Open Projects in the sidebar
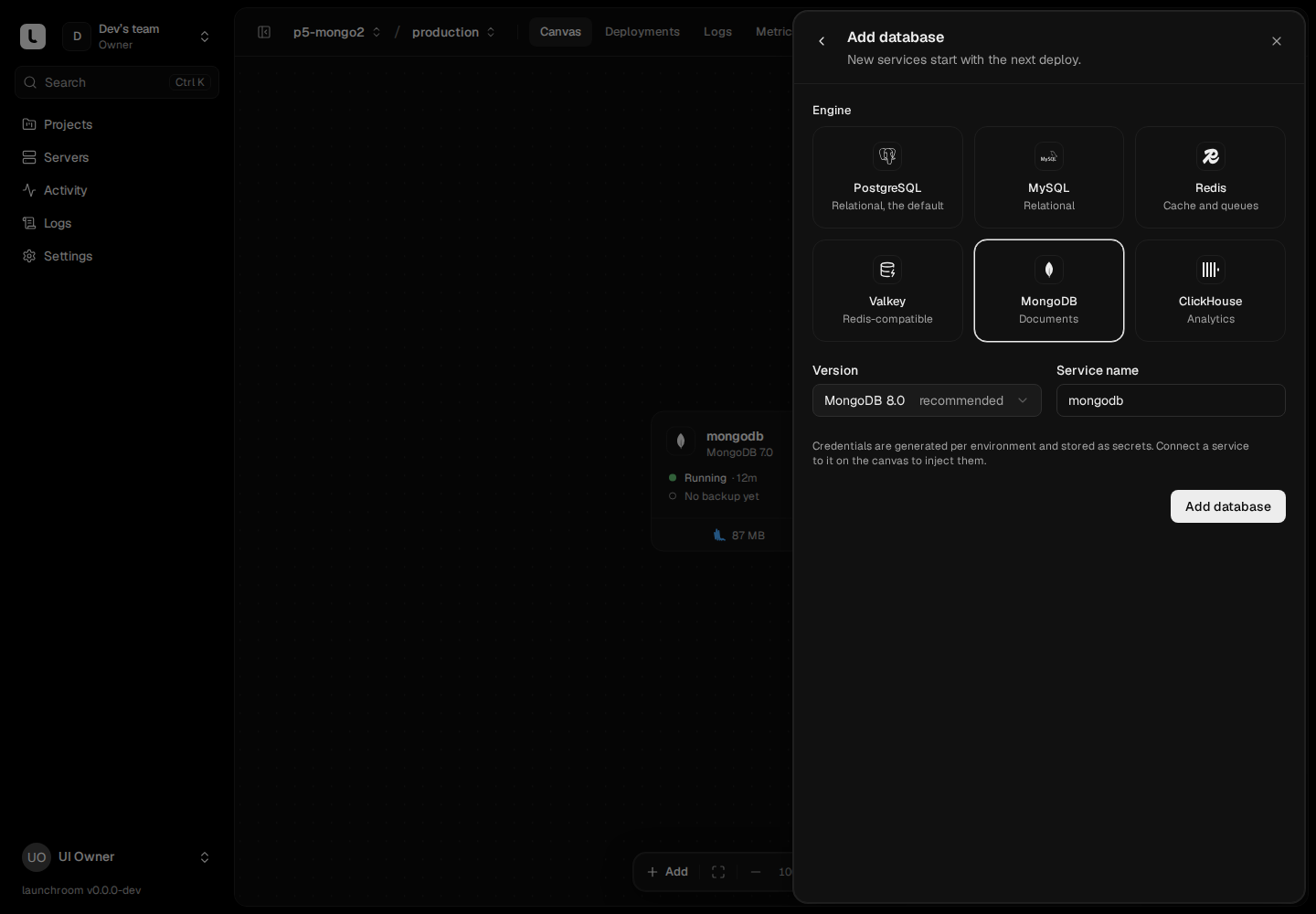The image size is (1316, 914). tap(117, 124)
